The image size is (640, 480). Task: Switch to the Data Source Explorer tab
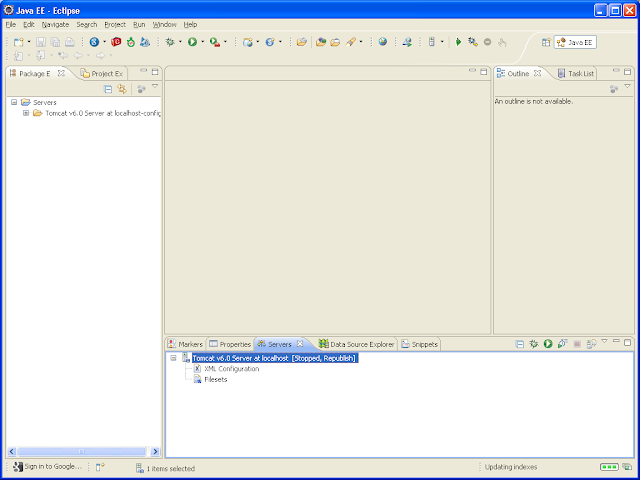pyautogui.click(x=357, y=344)
